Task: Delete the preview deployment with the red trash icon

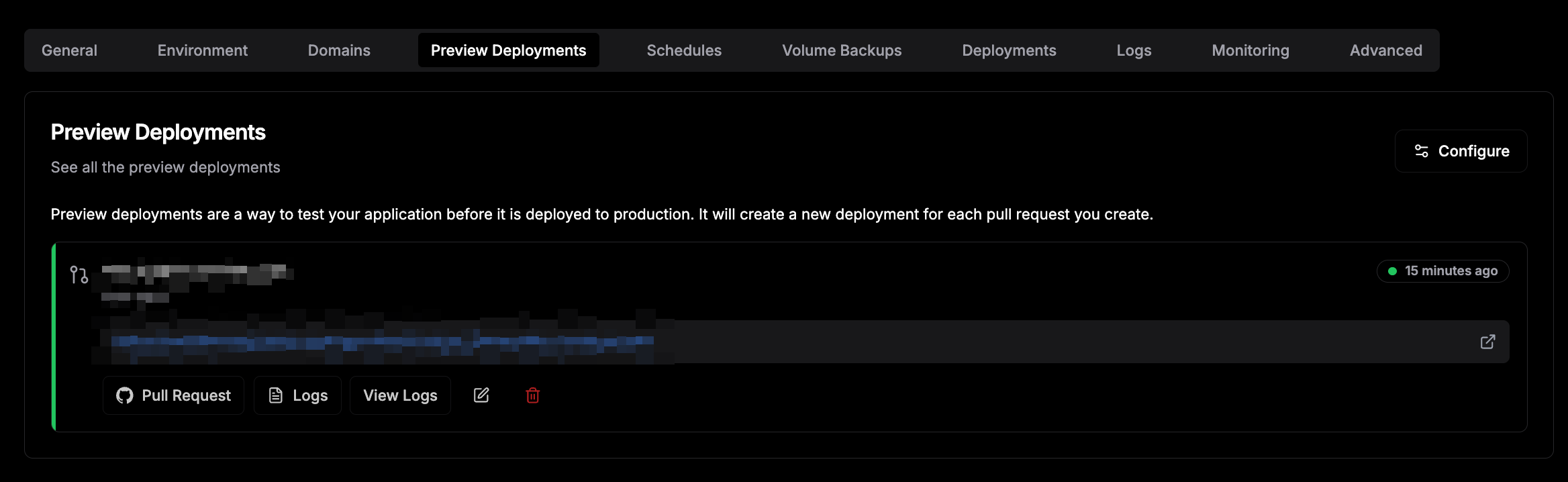Action: point(532,395)
